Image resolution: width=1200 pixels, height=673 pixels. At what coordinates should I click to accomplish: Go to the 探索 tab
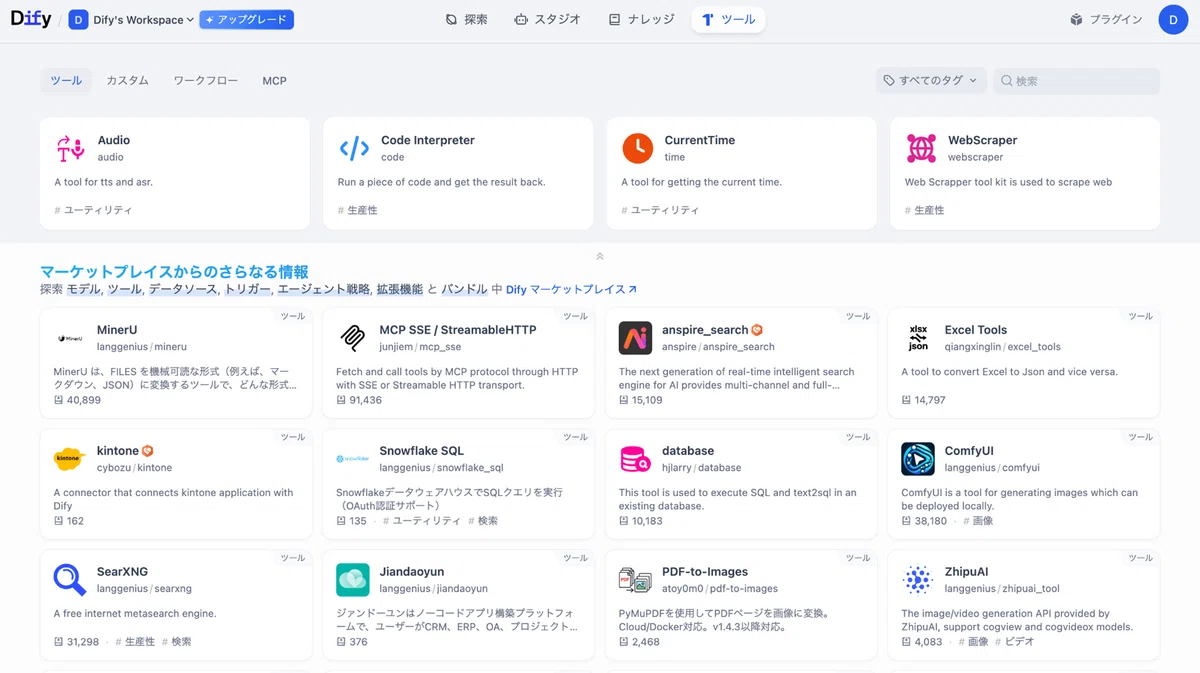(x=466, y=19)
